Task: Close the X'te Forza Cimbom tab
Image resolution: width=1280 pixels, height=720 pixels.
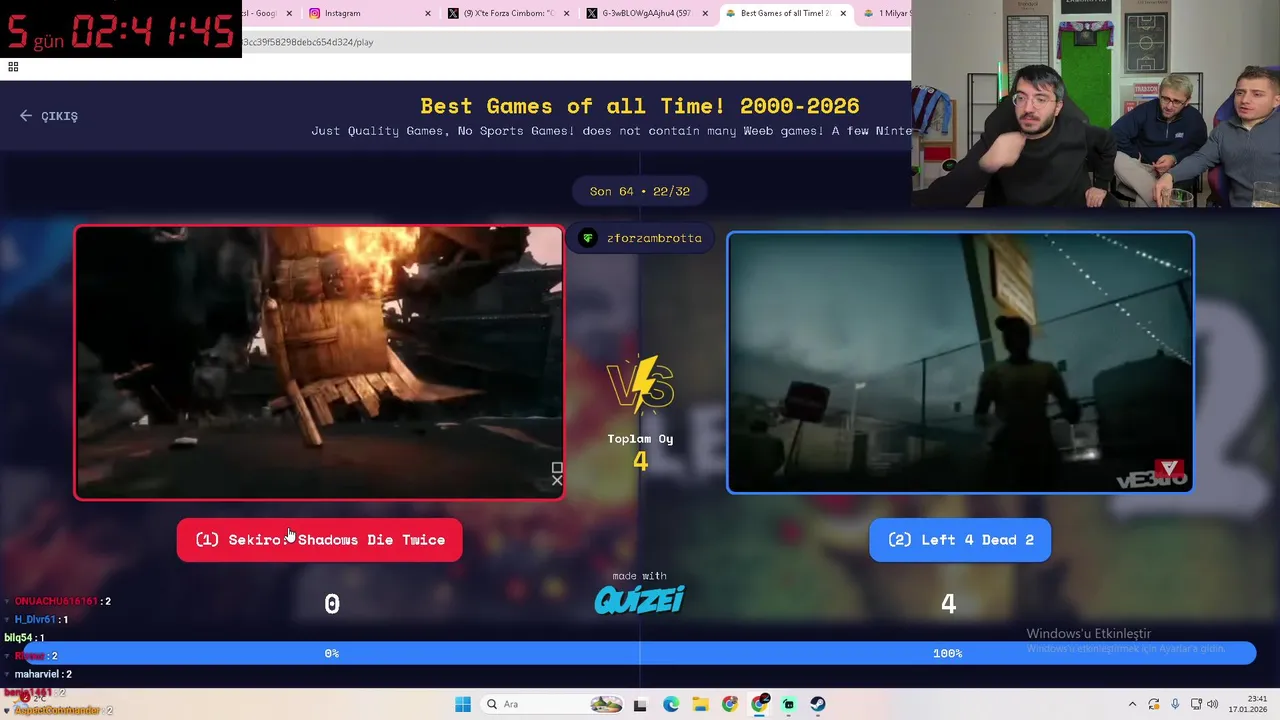Action: click(567, 13)
